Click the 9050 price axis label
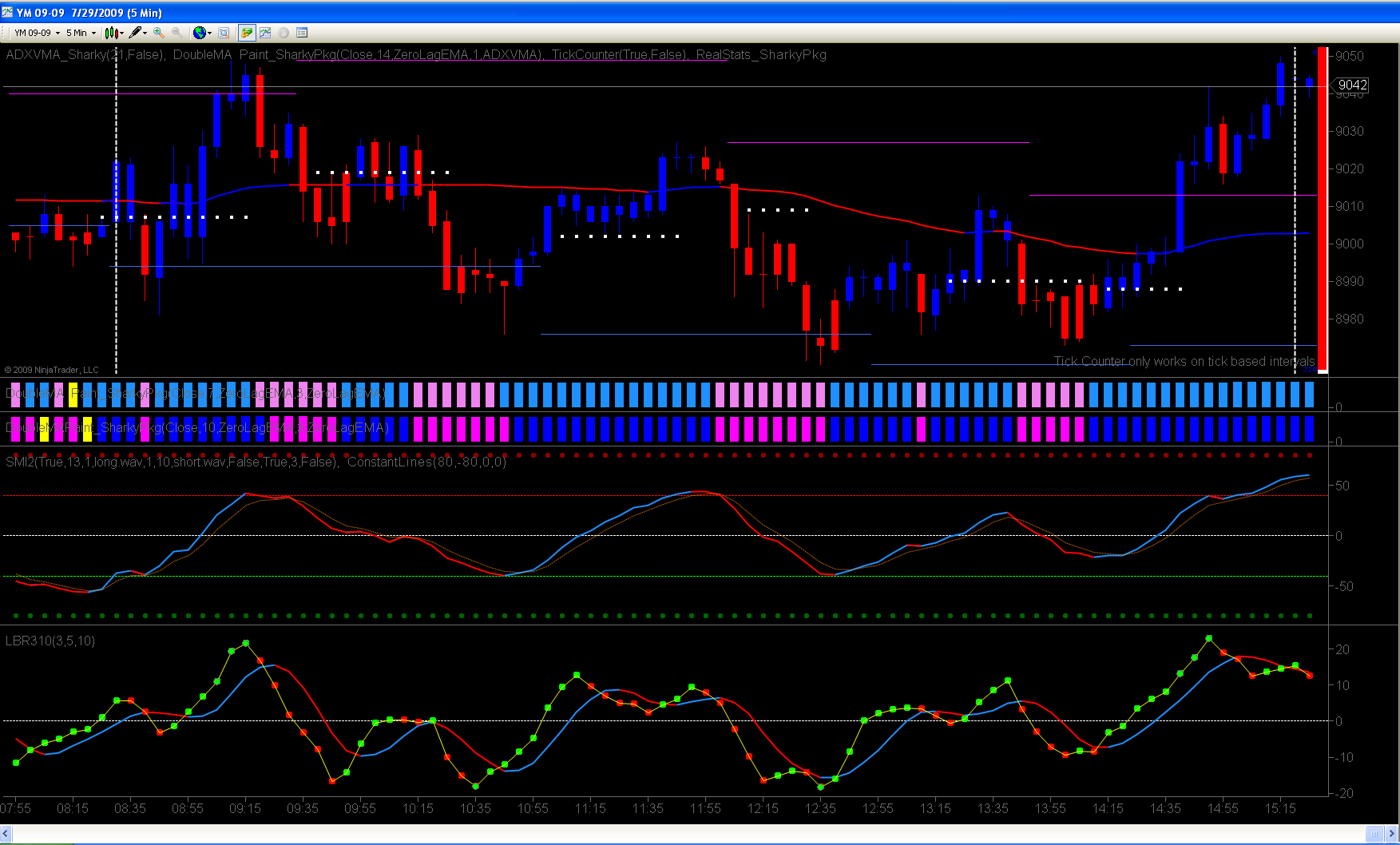Image resolution: width=1400 pixels, height=845 pixels. tap(1350, 56)
